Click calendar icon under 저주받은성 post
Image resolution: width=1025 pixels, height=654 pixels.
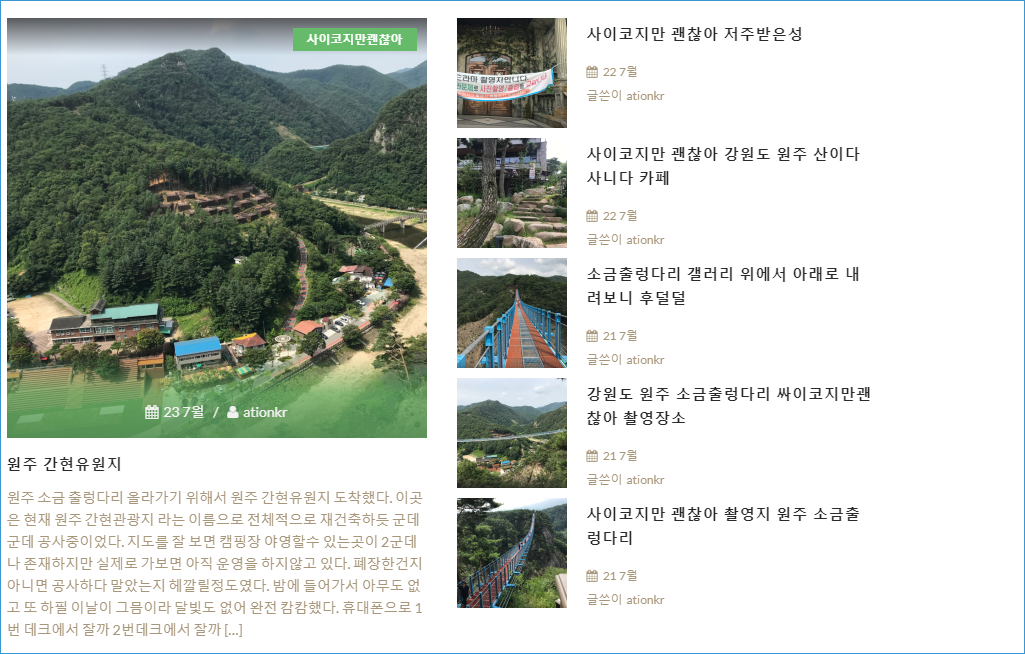tap(592, 72)
